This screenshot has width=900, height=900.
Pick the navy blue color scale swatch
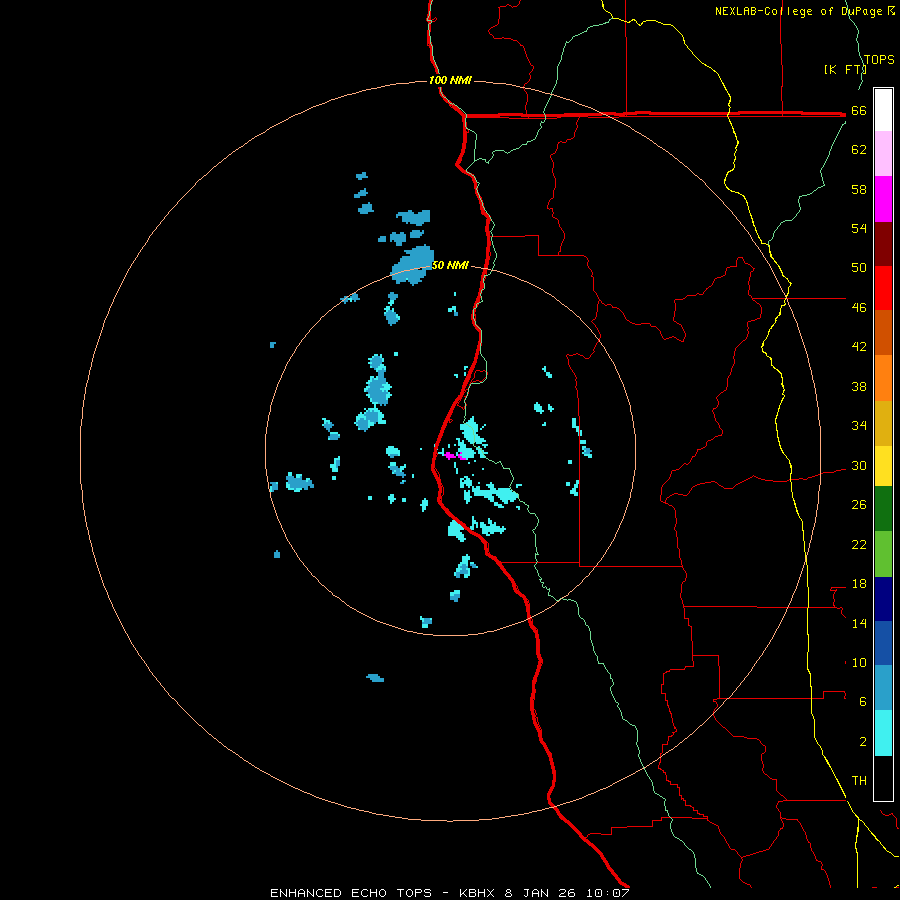click(883, 599)
